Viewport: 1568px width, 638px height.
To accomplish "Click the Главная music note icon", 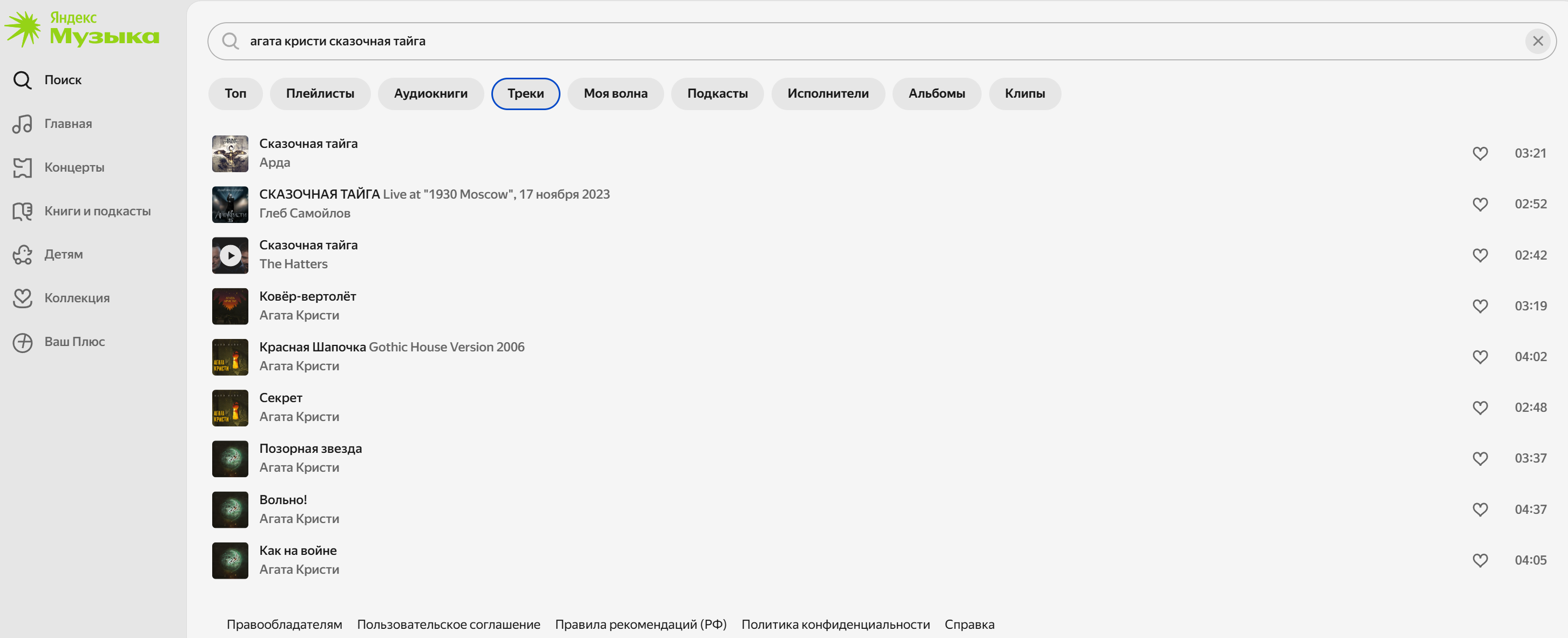I will [23, 124].
